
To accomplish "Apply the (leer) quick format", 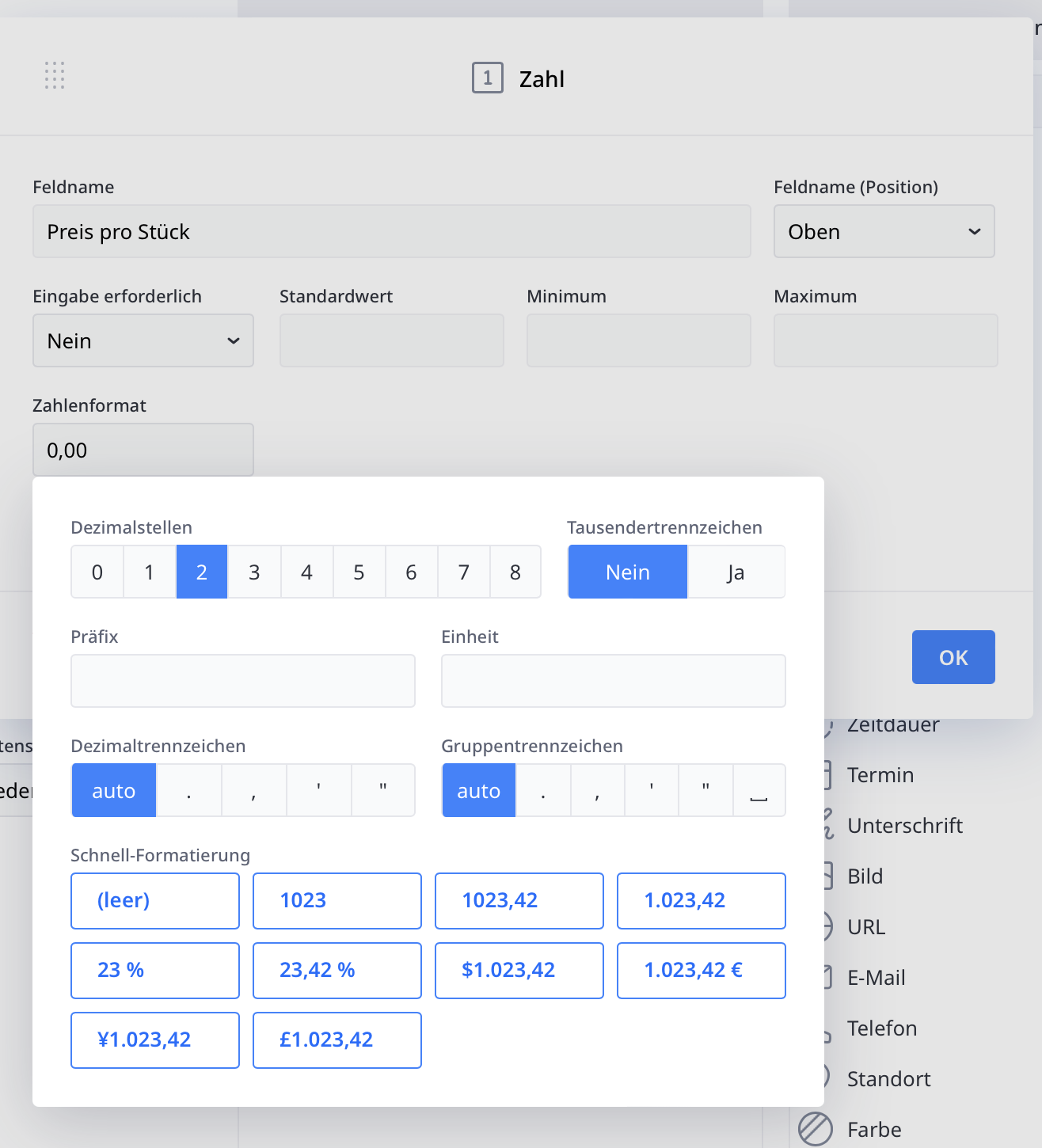I will pos(155,901).
